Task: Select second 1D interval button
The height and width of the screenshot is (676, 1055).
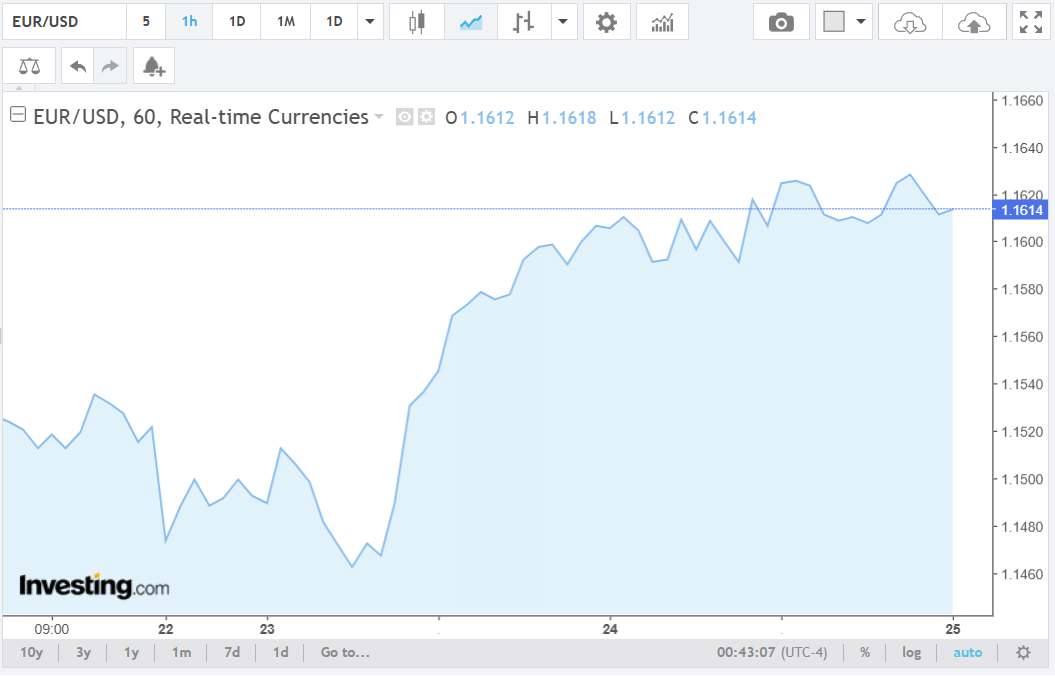Action: point(334,22)
